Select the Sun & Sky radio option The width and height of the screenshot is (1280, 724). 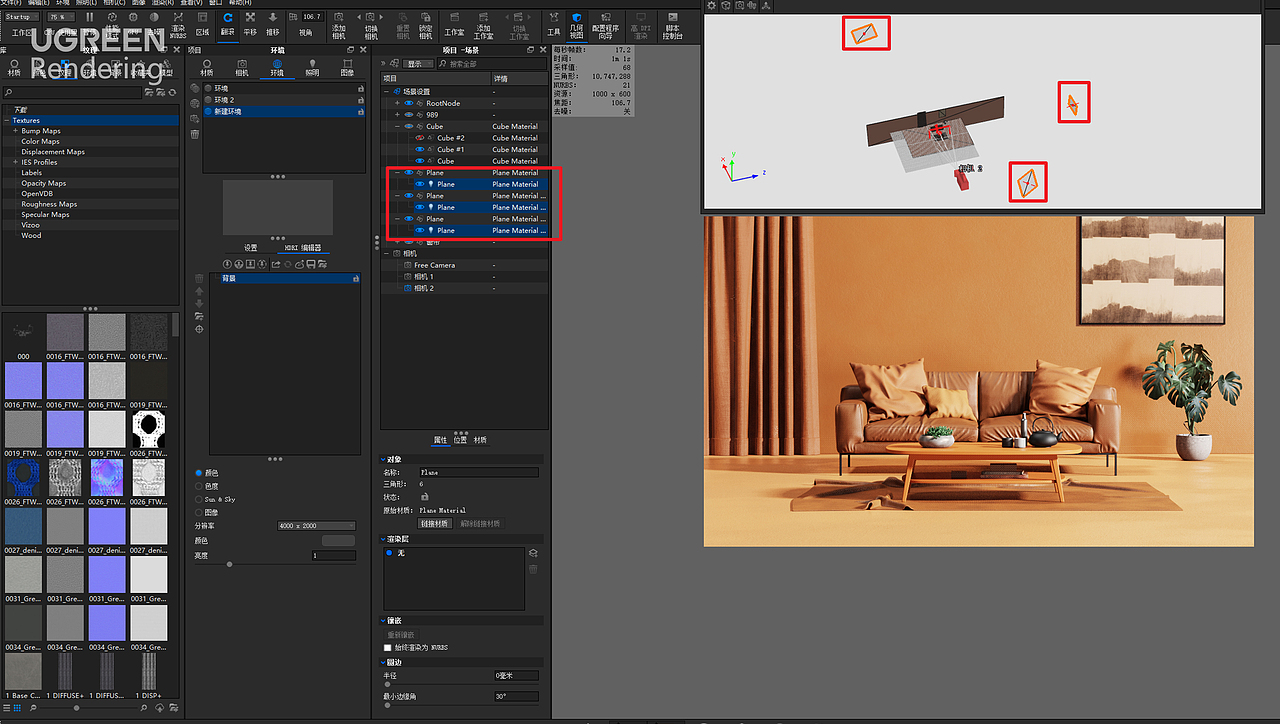199,499
